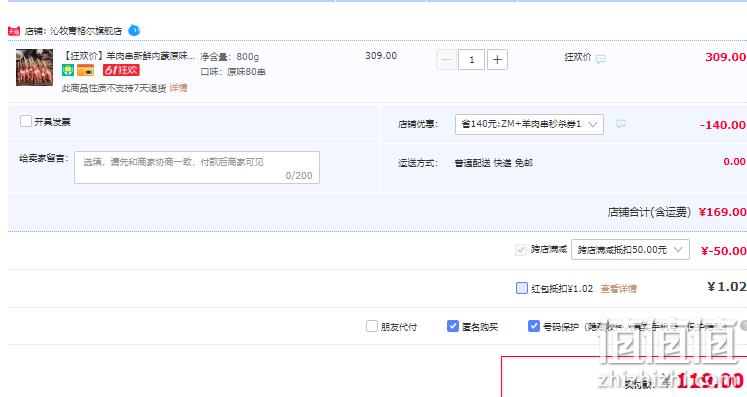Click the unit price 309.00 text
Screen dimensions: 747x397
(381, 55)
